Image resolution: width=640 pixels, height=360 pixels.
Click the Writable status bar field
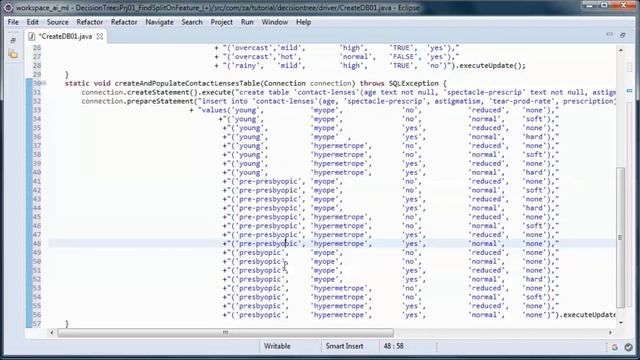coord(277,346)
